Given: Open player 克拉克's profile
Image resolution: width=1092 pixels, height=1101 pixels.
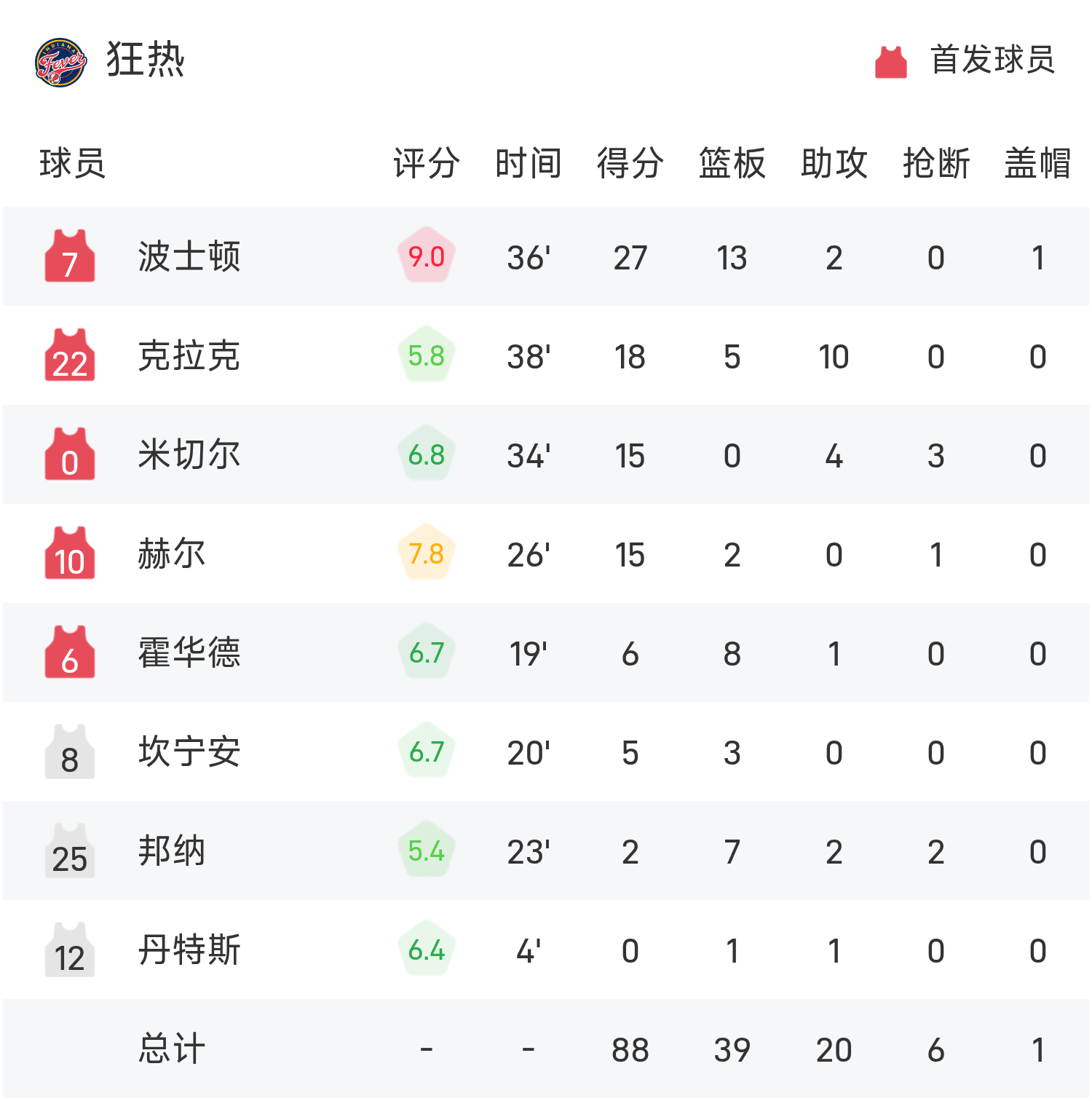Looking at the screenshot, I should (x=189, y=356).
